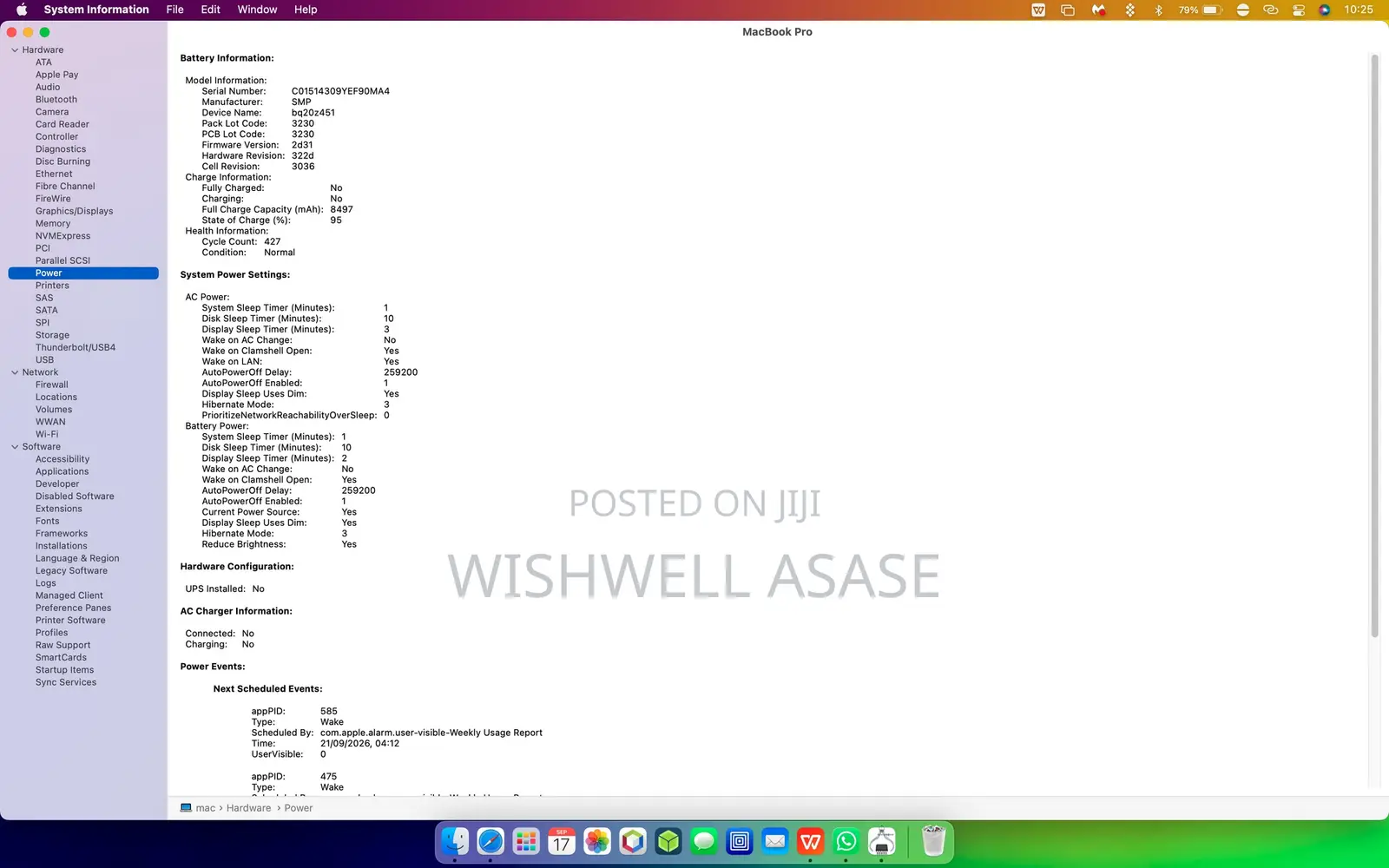Select Applications under Software
The height and width of the screenshot is (868, 1389).
[x=63, y=471]
